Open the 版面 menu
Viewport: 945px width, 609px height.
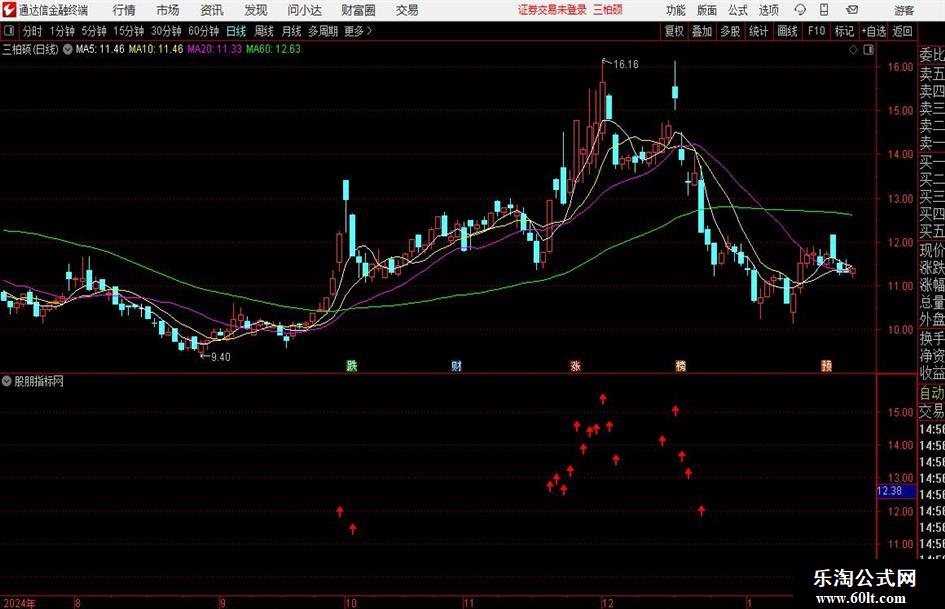(707, 10)
